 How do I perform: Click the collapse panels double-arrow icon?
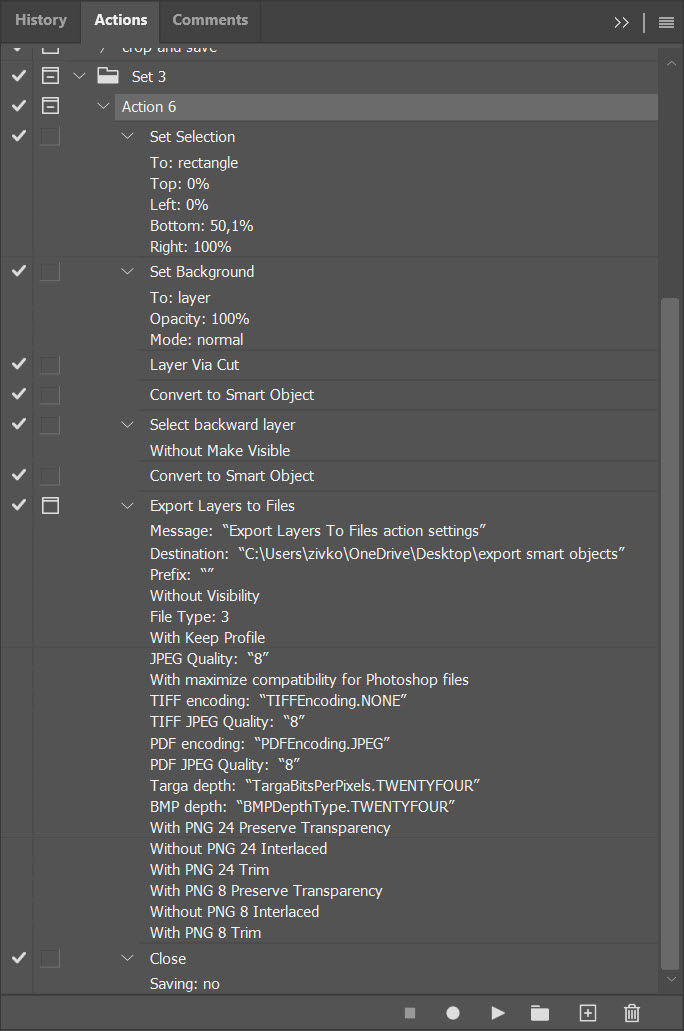(622, 22)
